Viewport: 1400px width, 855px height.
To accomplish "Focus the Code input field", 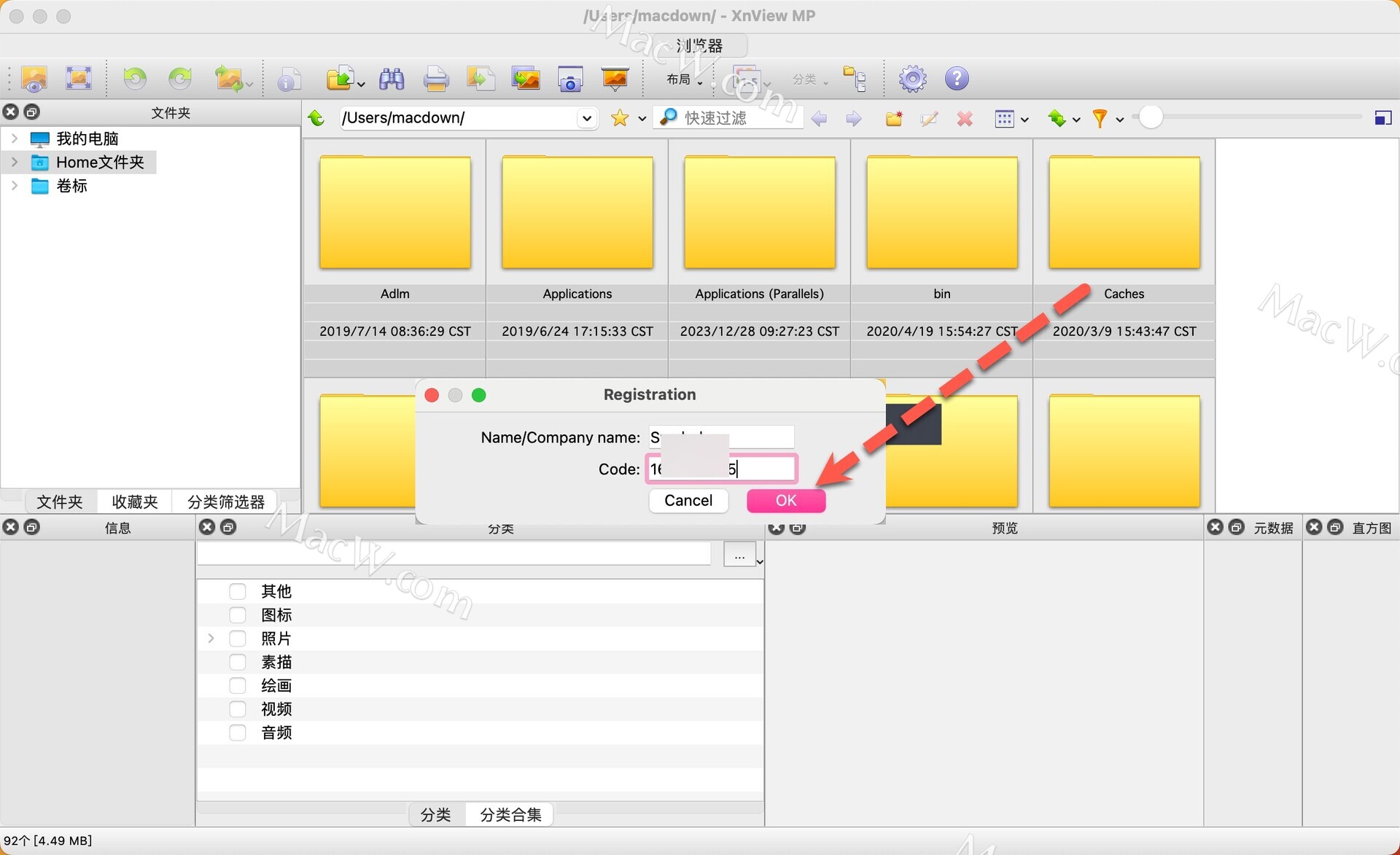I will click(x=722, y=469).
